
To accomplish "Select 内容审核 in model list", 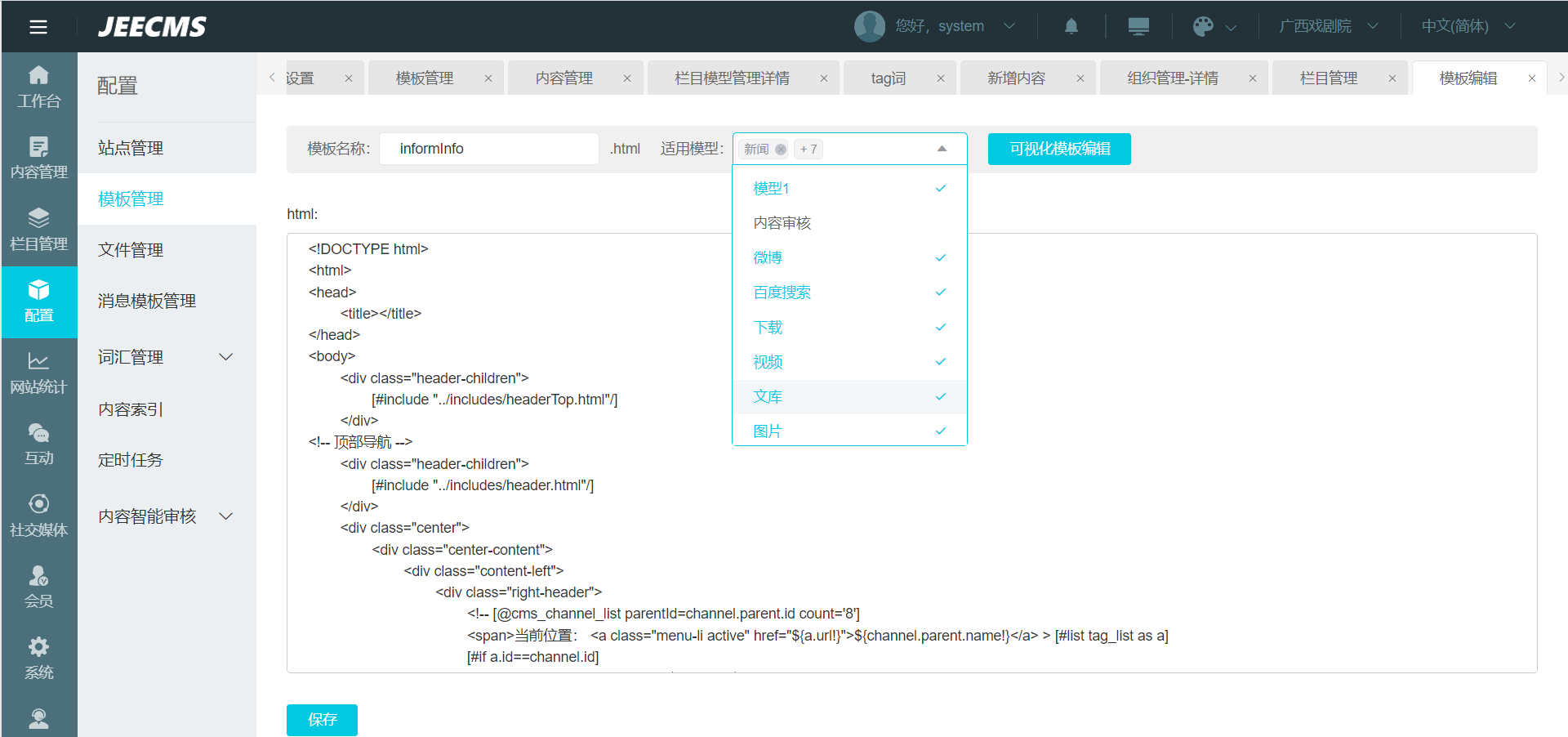I will point(849,223).
